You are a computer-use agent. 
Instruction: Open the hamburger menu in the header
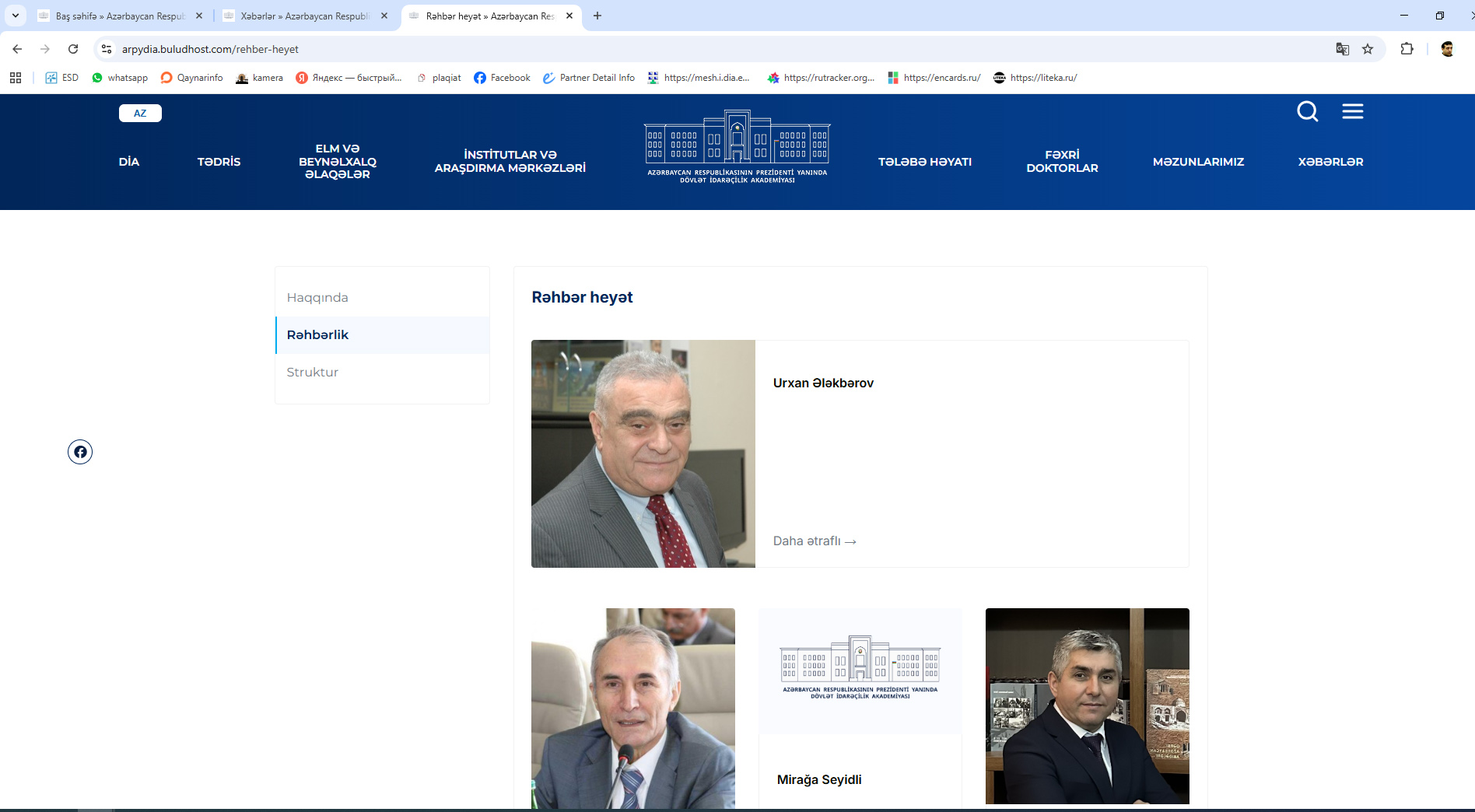[1353, 111]
